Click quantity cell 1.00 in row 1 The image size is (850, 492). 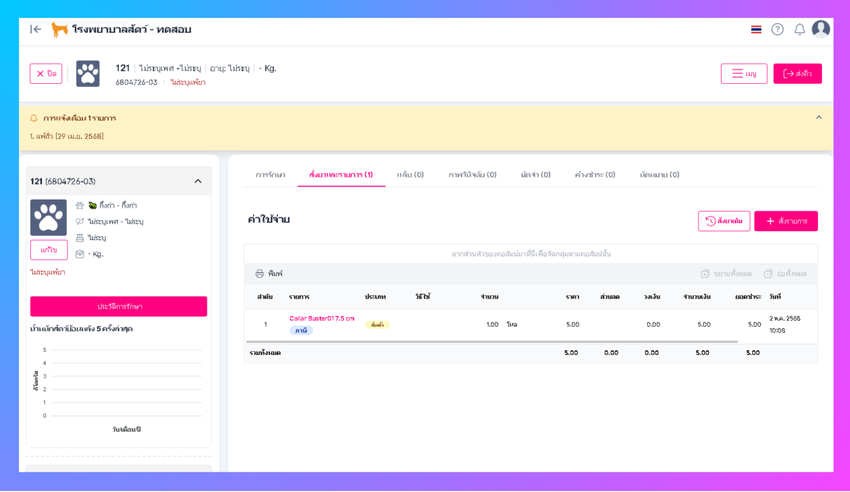click(492, 325)
